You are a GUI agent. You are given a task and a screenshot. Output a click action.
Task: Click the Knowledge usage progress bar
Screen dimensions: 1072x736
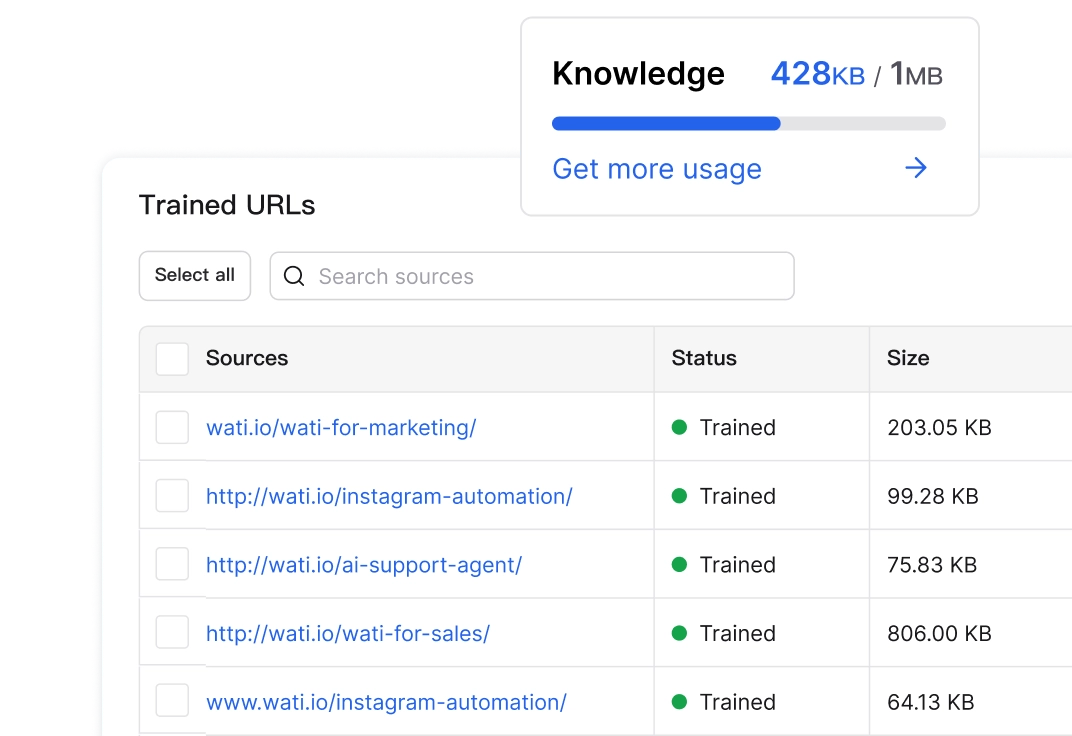click(x=748, y=124)
